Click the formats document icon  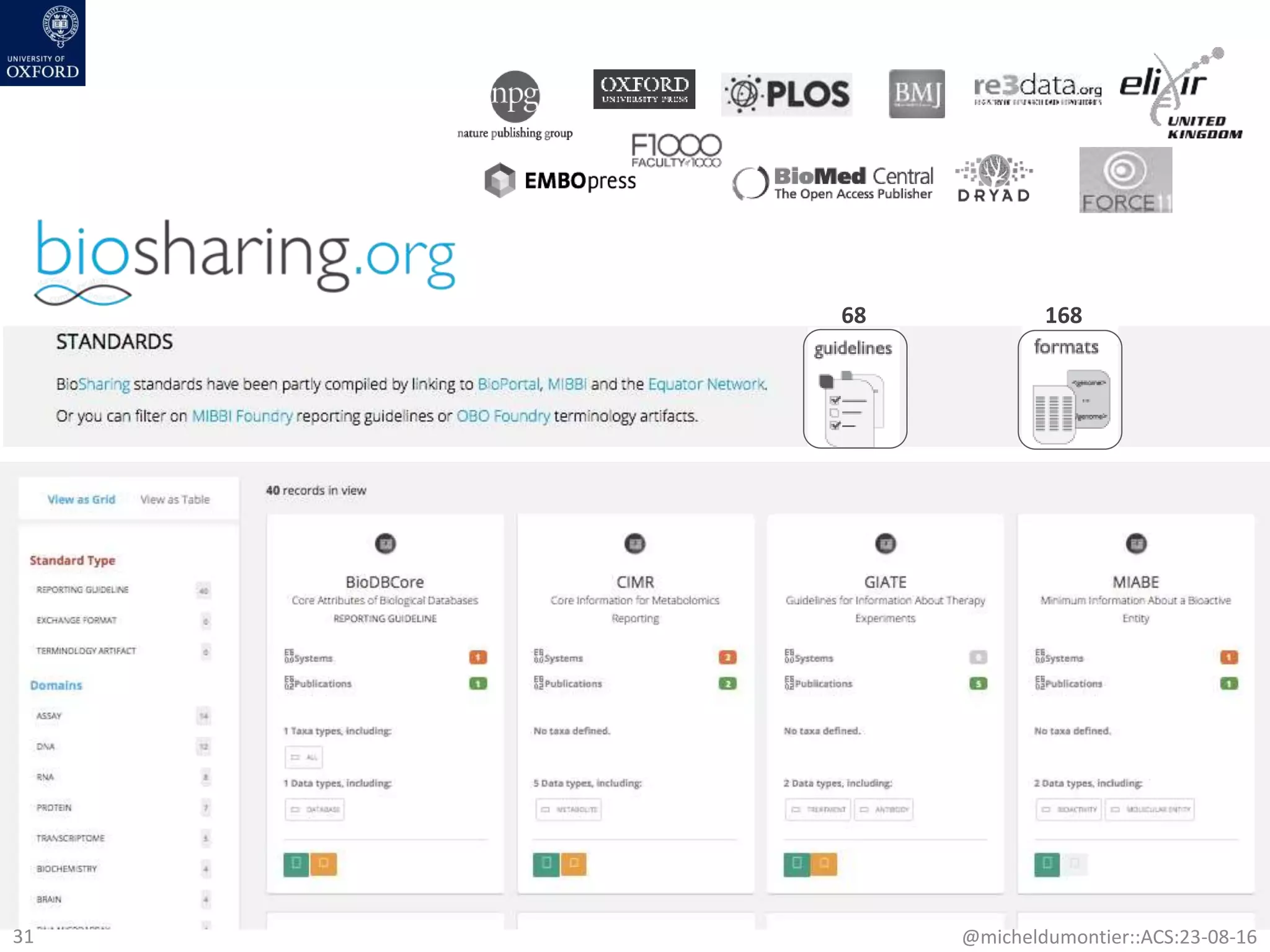pos(1070,407)
